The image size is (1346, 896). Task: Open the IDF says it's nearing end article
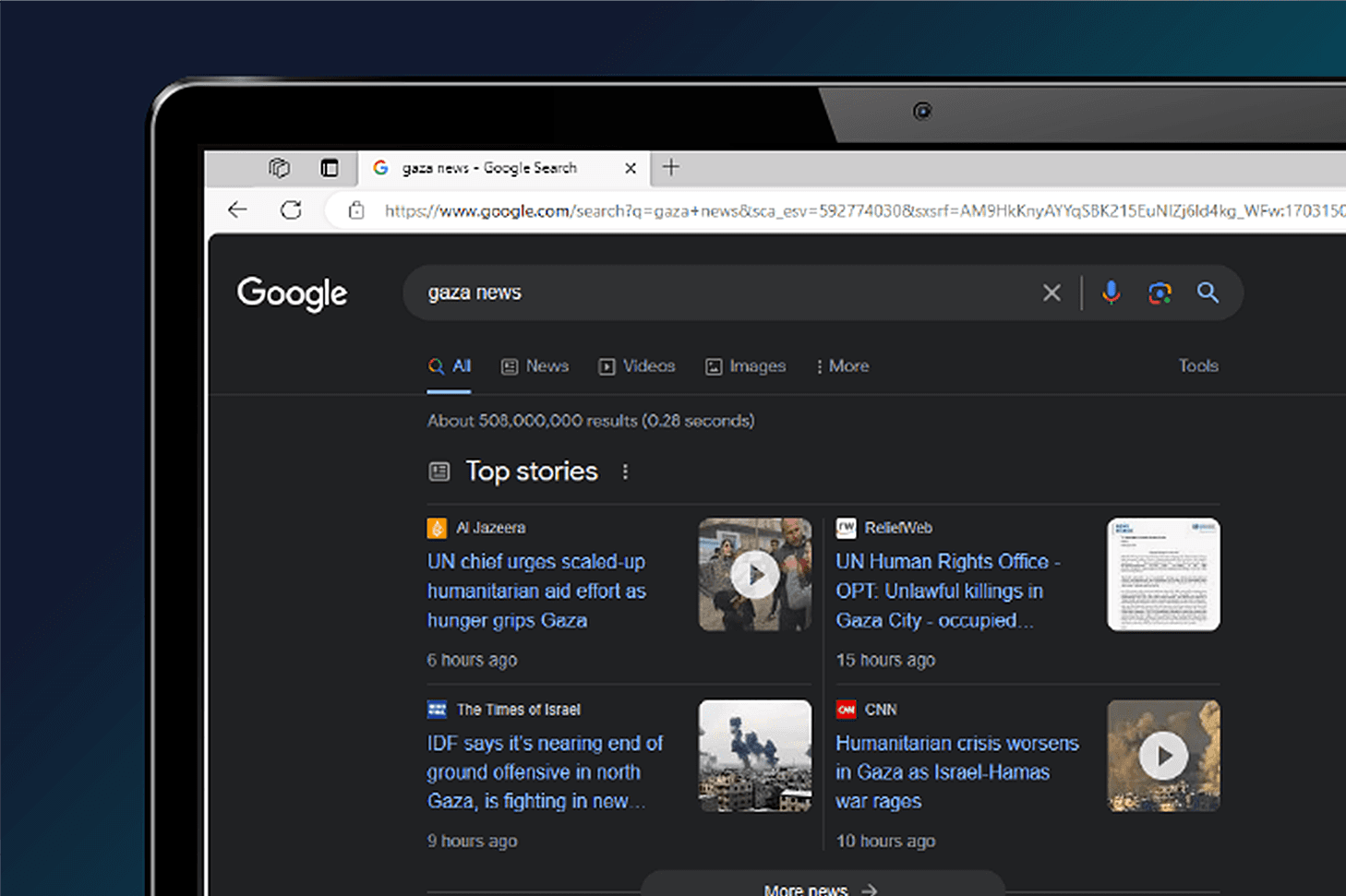click(545, 772)
